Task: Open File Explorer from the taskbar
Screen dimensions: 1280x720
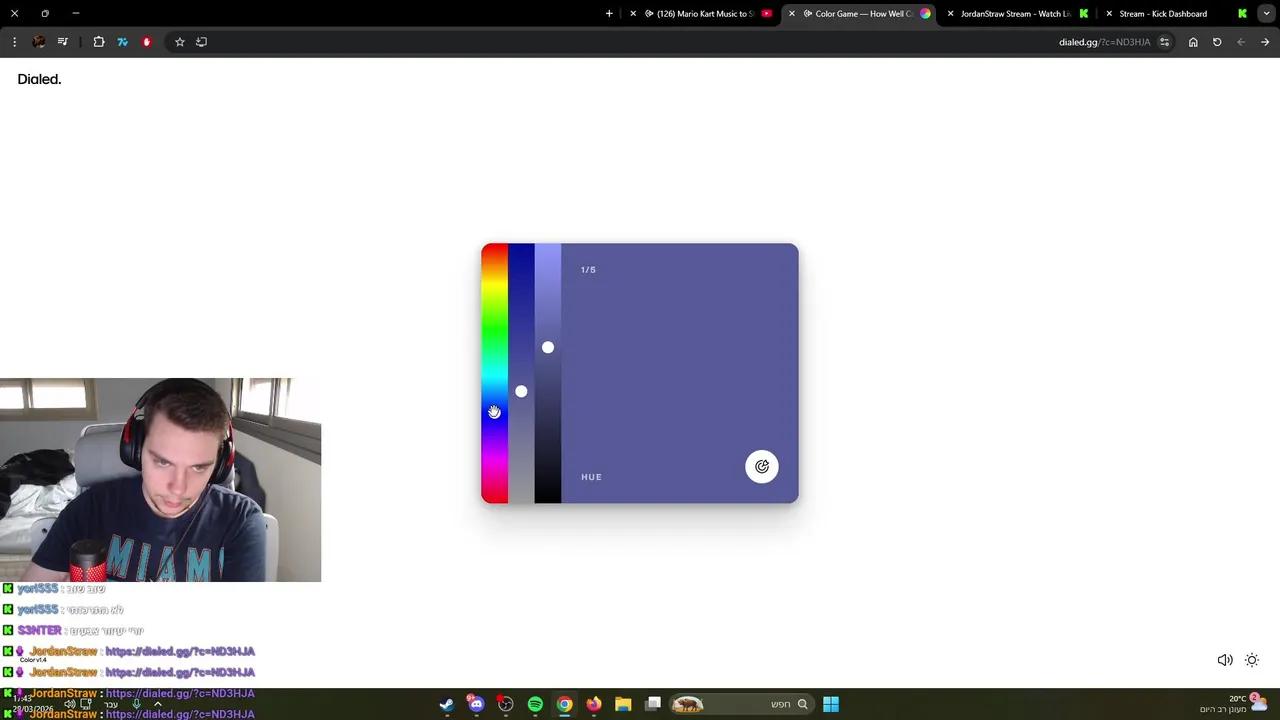Action: click(623, 704)
